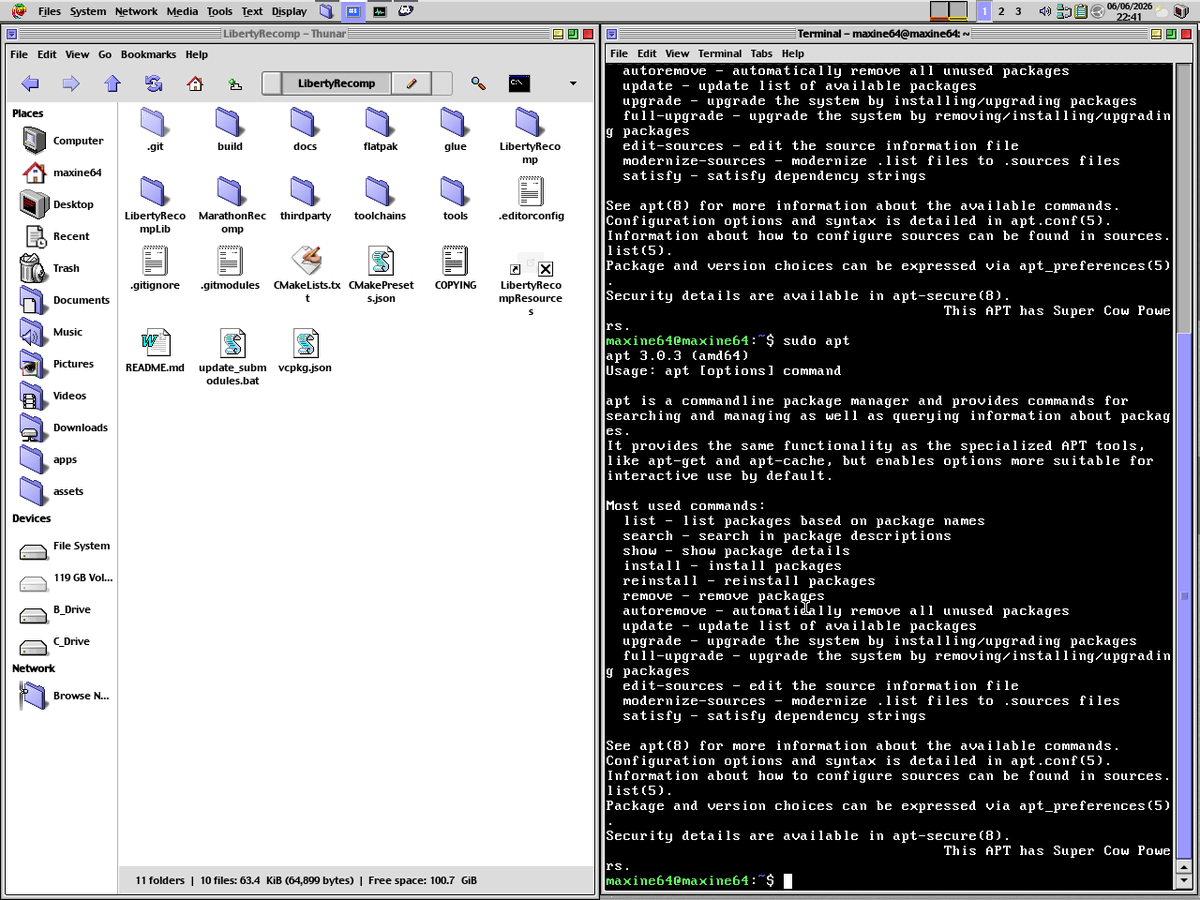Open Thunar's Go menu
The width and height of the screenshot is (1200, 900).
click(105, 54)
